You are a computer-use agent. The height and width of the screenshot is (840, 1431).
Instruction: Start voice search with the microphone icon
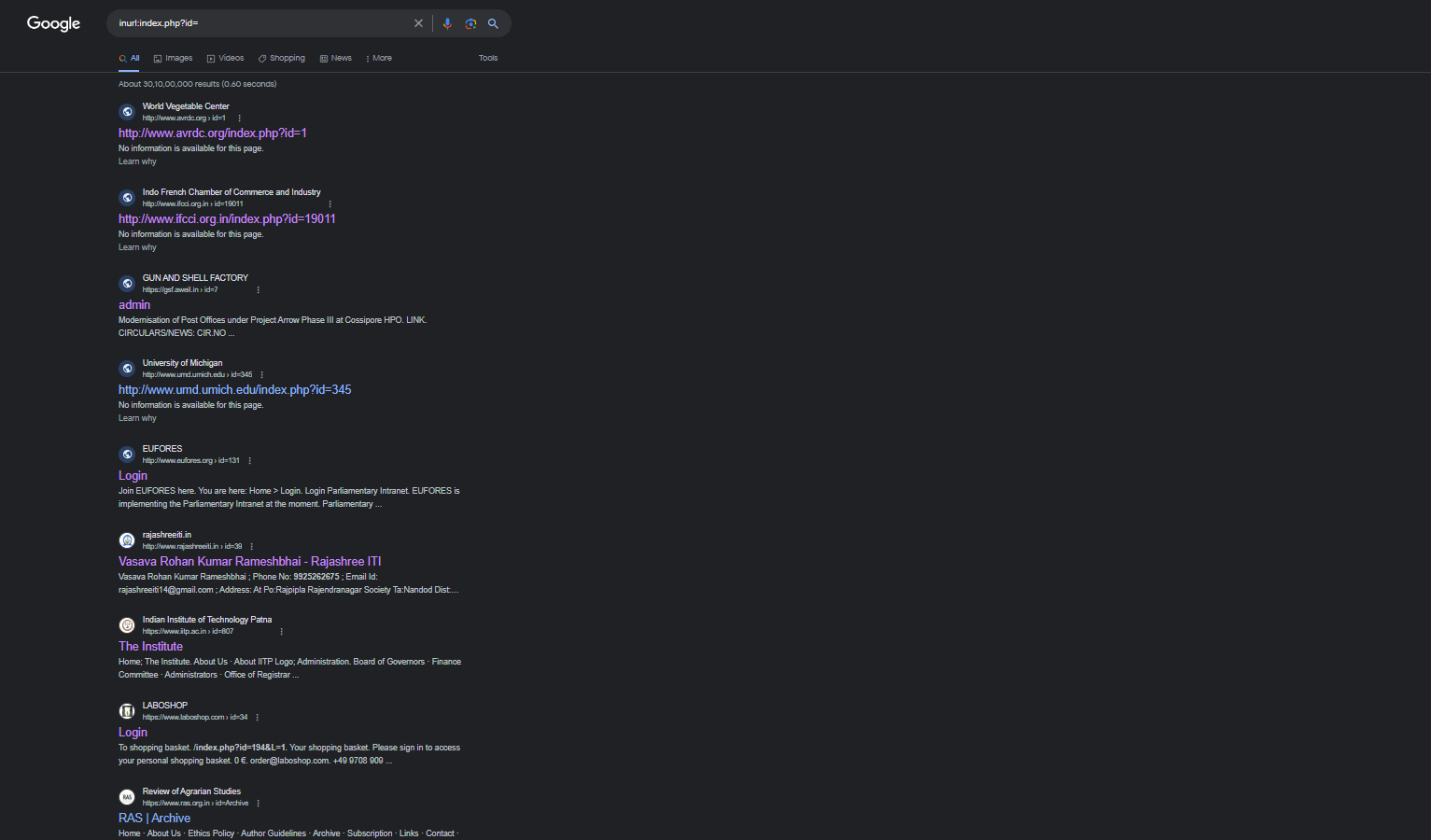coord(447,23)
